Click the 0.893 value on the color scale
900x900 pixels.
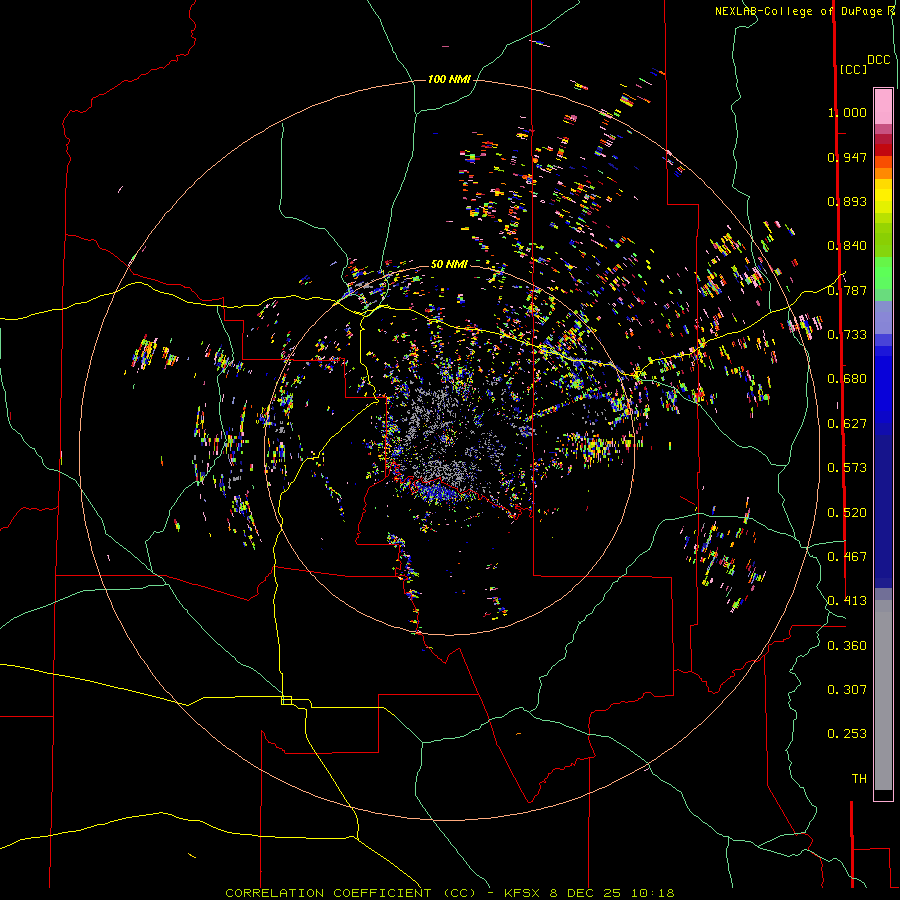(x=847, y=201)
